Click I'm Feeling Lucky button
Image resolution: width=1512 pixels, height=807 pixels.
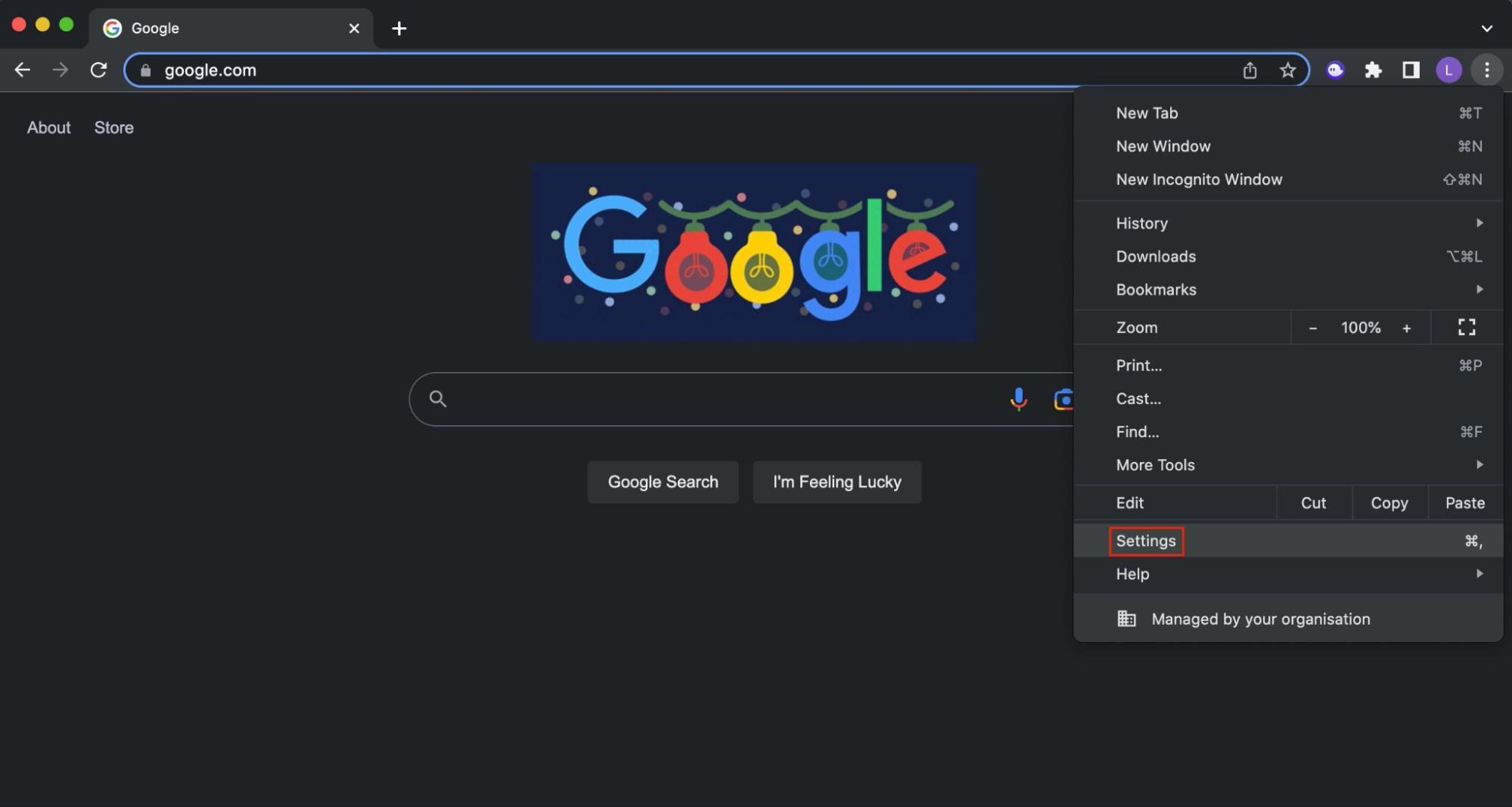point(837,482)
